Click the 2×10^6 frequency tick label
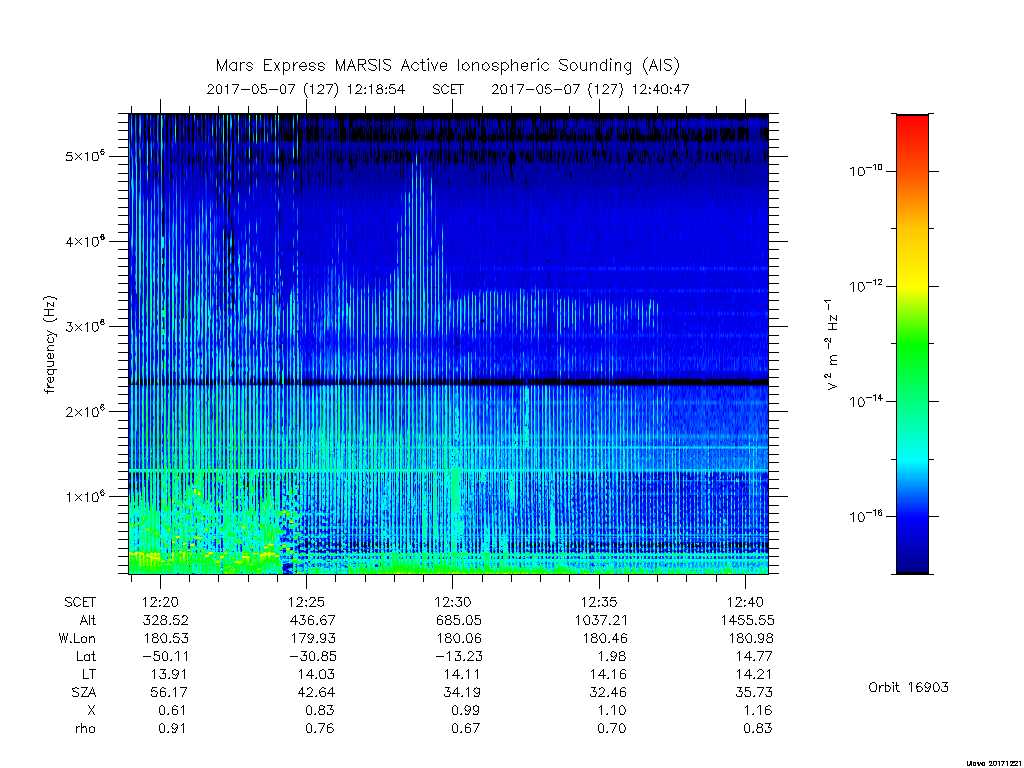Screen dimensions: 1024x768 point(86,411)
